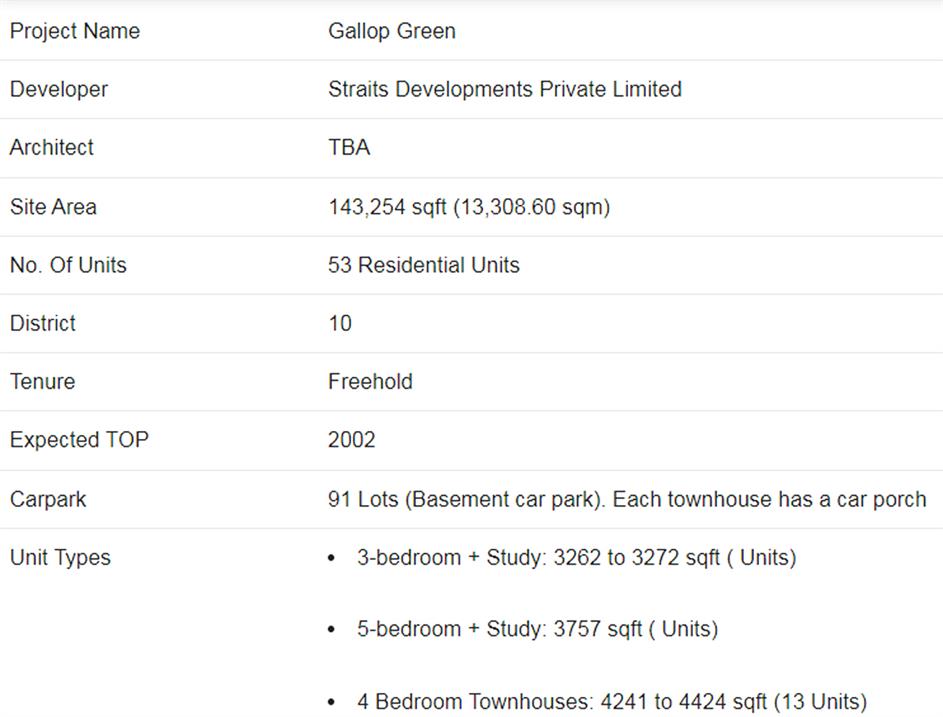The height and width of the screenshot is (717, 943).
Task: Click the "Carpark" row label
Action: tap(48, 499)
